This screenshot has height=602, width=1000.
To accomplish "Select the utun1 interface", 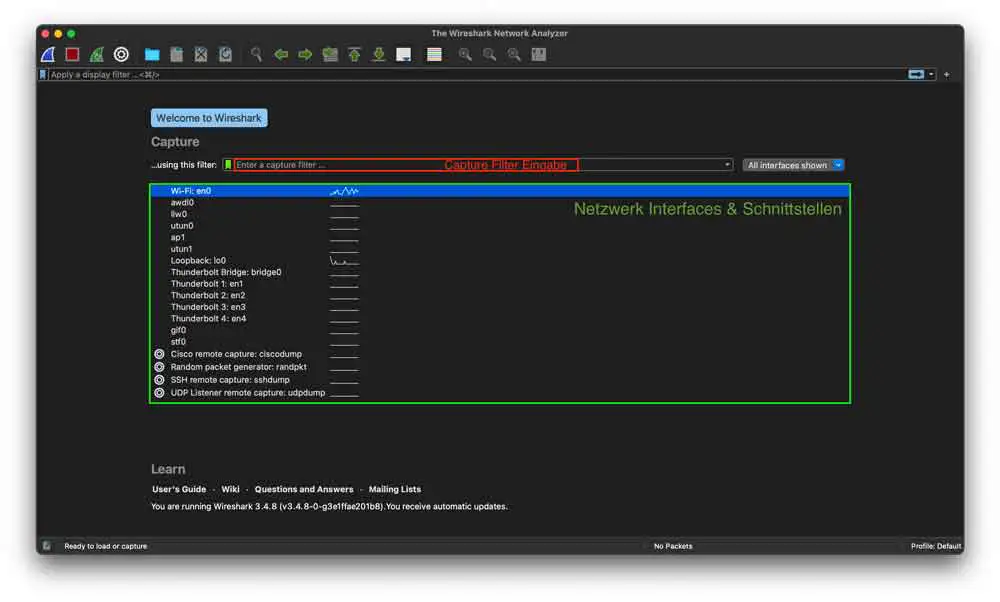I will pos(500,249).
